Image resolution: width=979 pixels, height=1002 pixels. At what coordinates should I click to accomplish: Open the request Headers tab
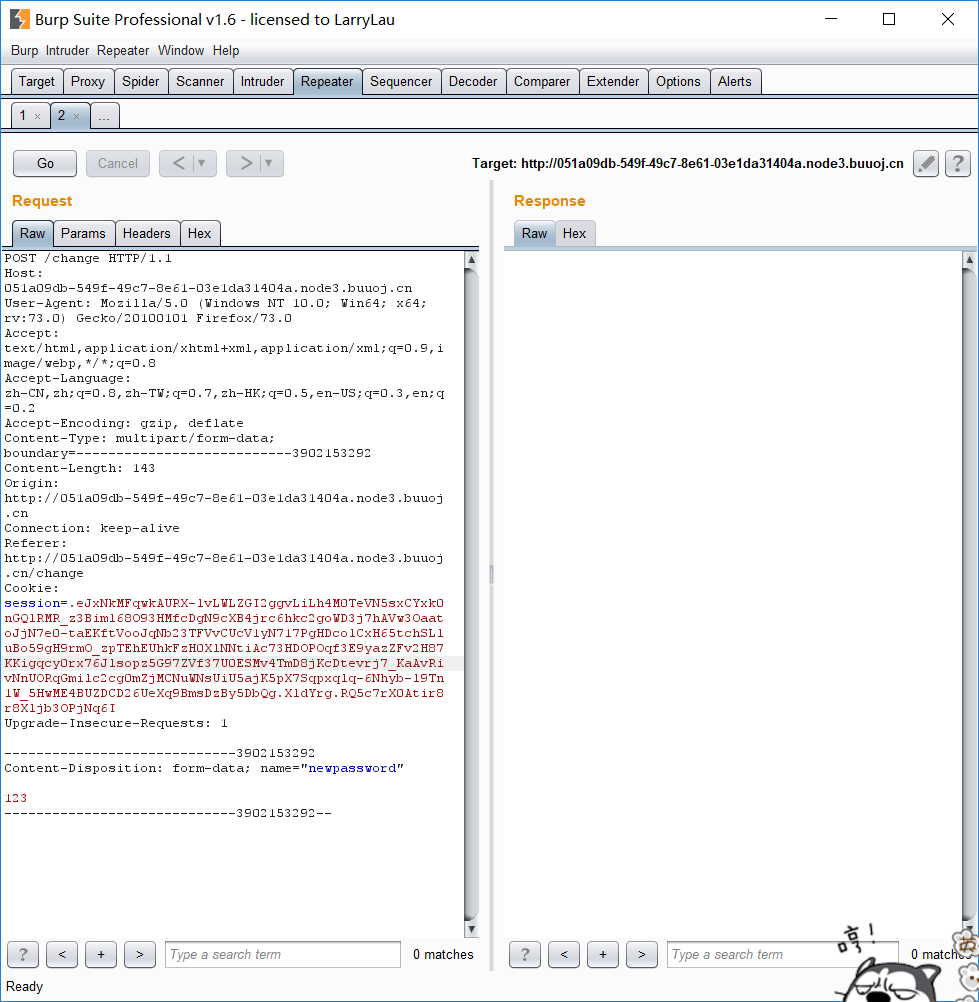pyautogui.click(x=146, y=233)
